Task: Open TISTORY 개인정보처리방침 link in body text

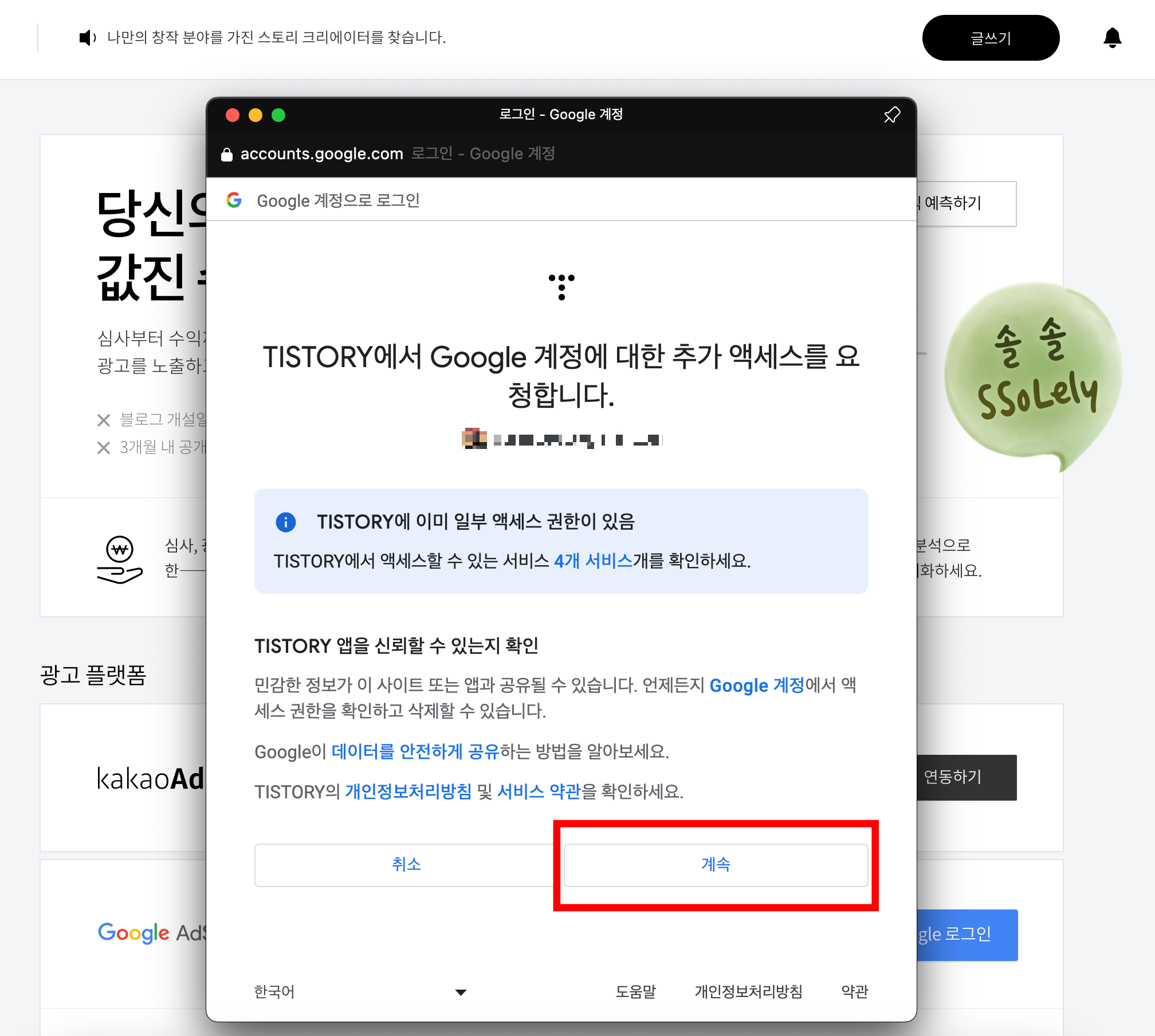Action: [x=408, y=791]
